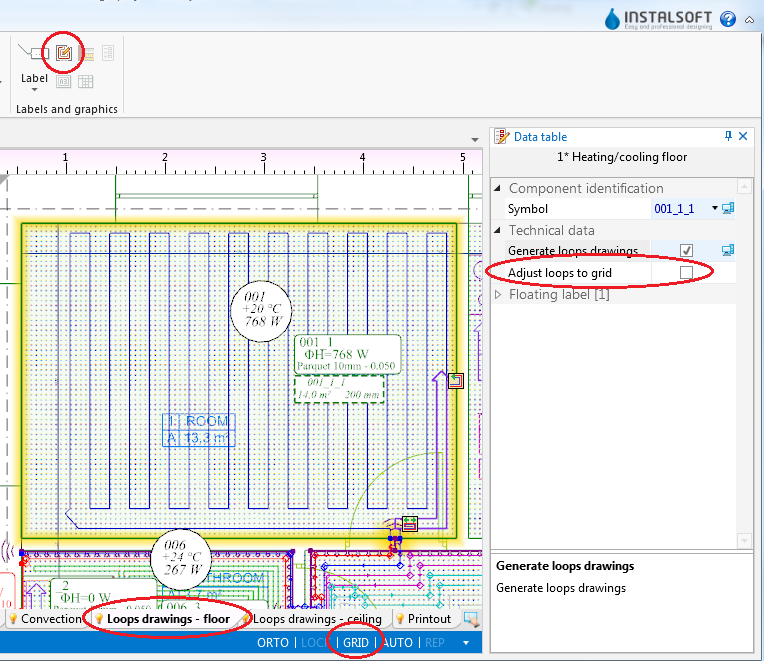Collapse the Component identification section

coord(500,188)
